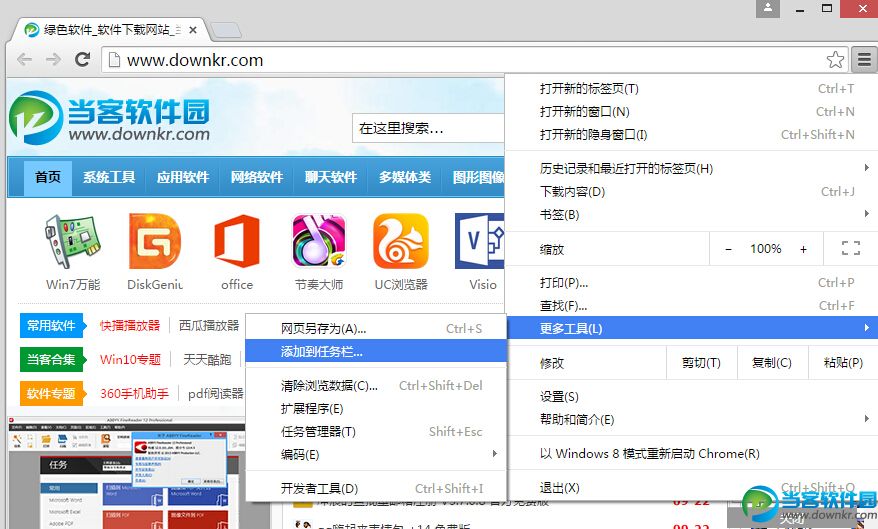This screenshot has height=529, width=878.
Task: Click the 复制(C) button
Action: [x=772, y=363]
